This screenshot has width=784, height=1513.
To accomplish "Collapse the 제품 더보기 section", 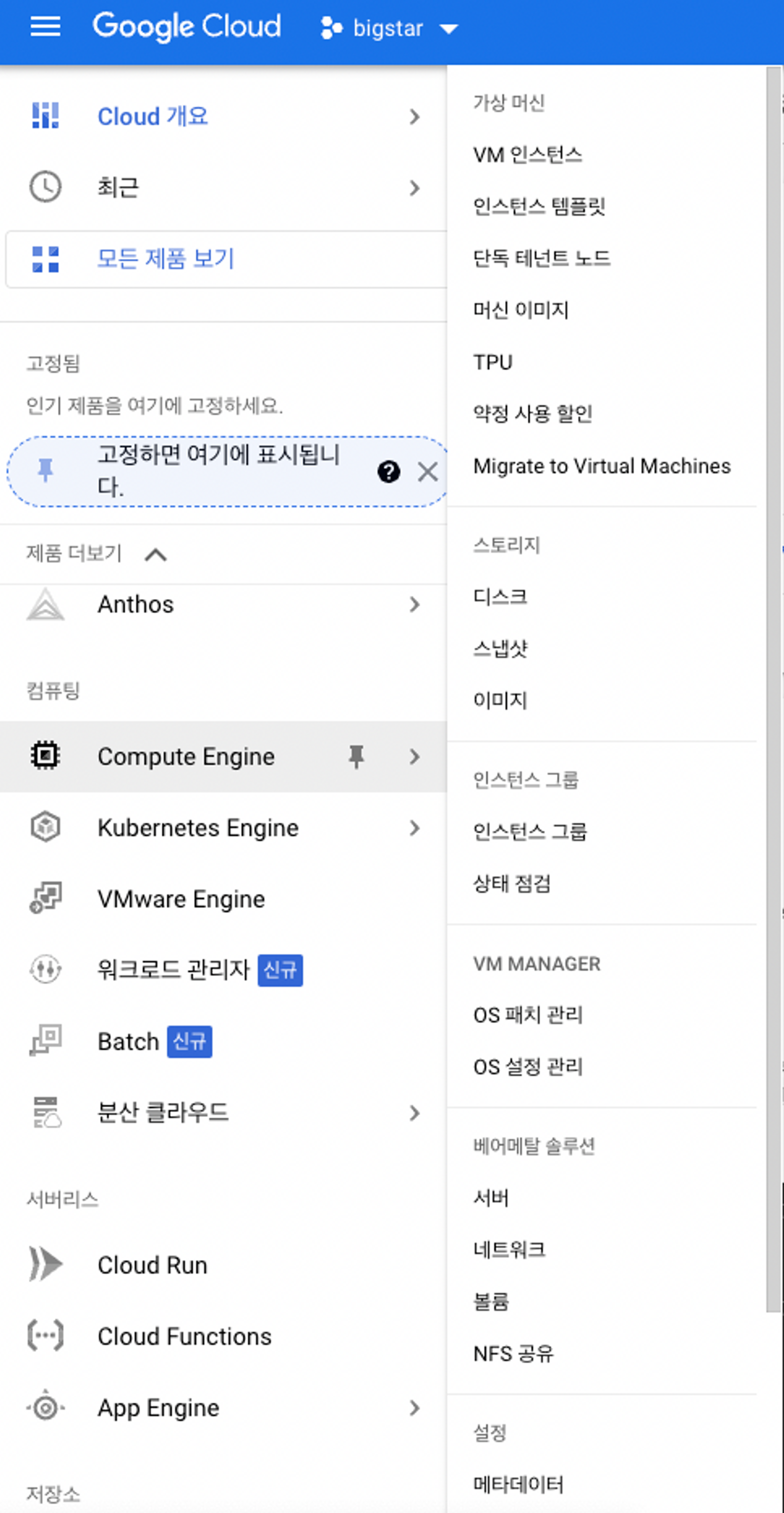I will click(x=156, y=554).
